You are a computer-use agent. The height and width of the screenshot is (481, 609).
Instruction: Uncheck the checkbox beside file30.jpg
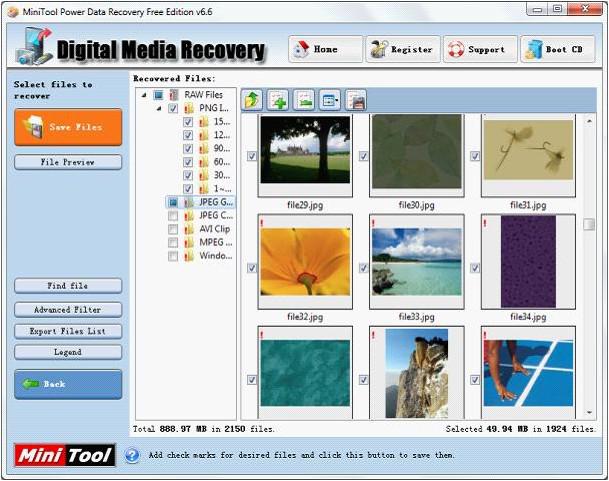[363, 156]
